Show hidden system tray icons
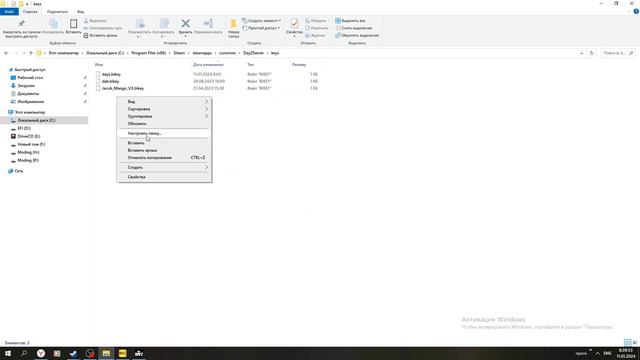This screenshot has height=360, width=640. click(x=597, y=353)
